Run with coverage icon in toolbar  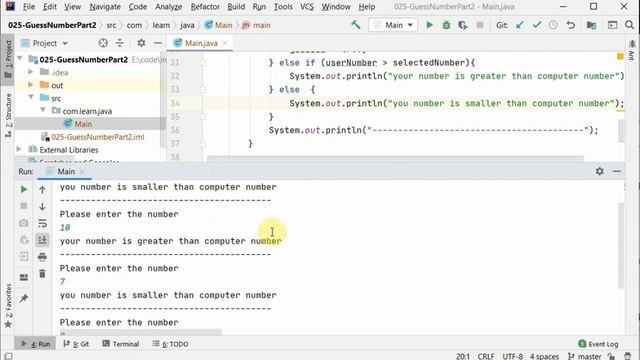click(462, 25)
